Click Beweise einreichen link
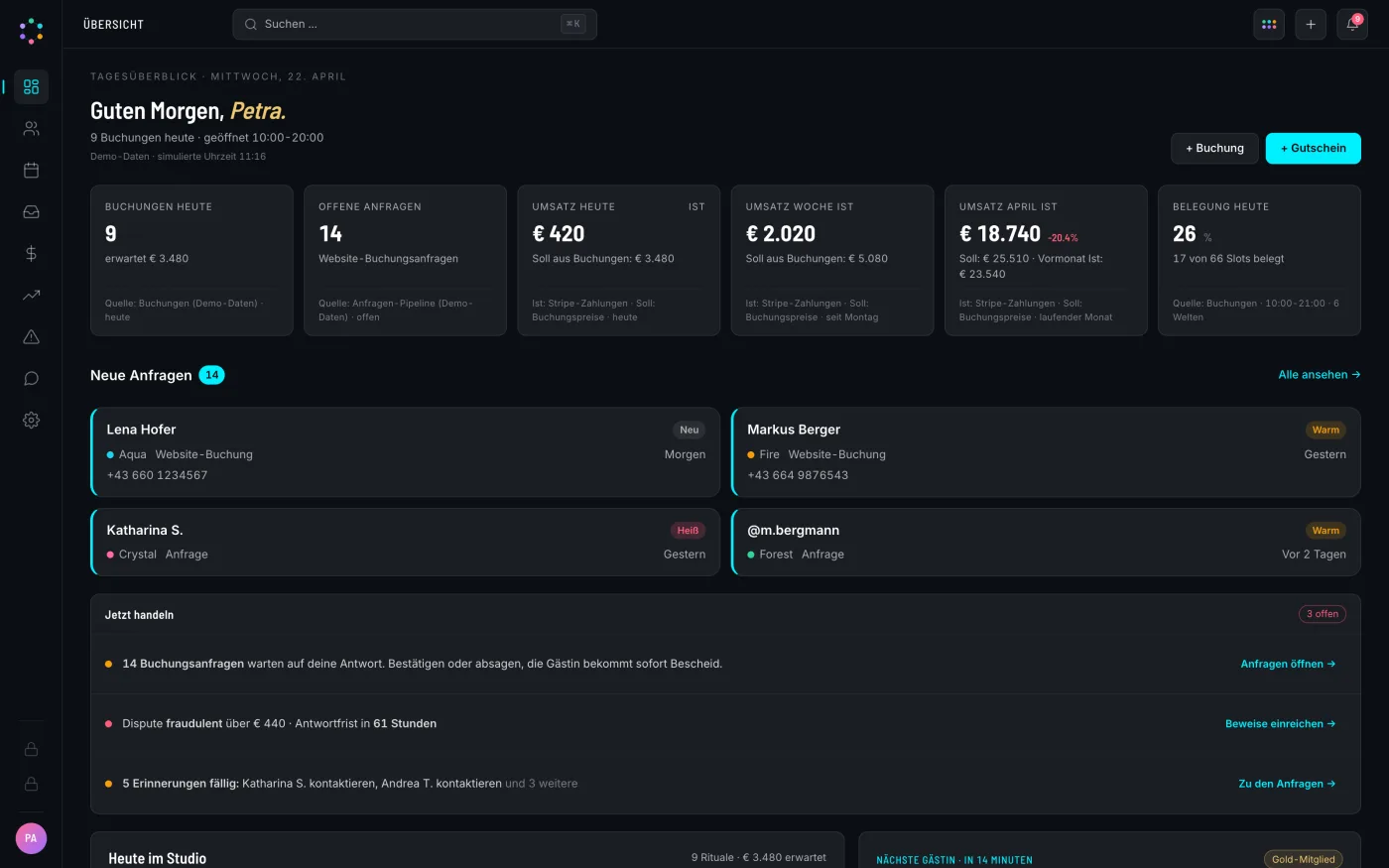 pos(1281,724)
